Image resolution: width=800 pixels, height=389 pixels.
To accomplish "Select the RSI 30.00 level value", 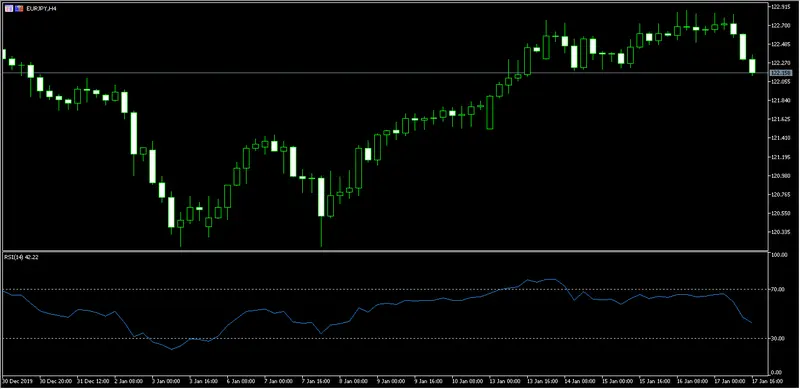I will coord(778,338).
